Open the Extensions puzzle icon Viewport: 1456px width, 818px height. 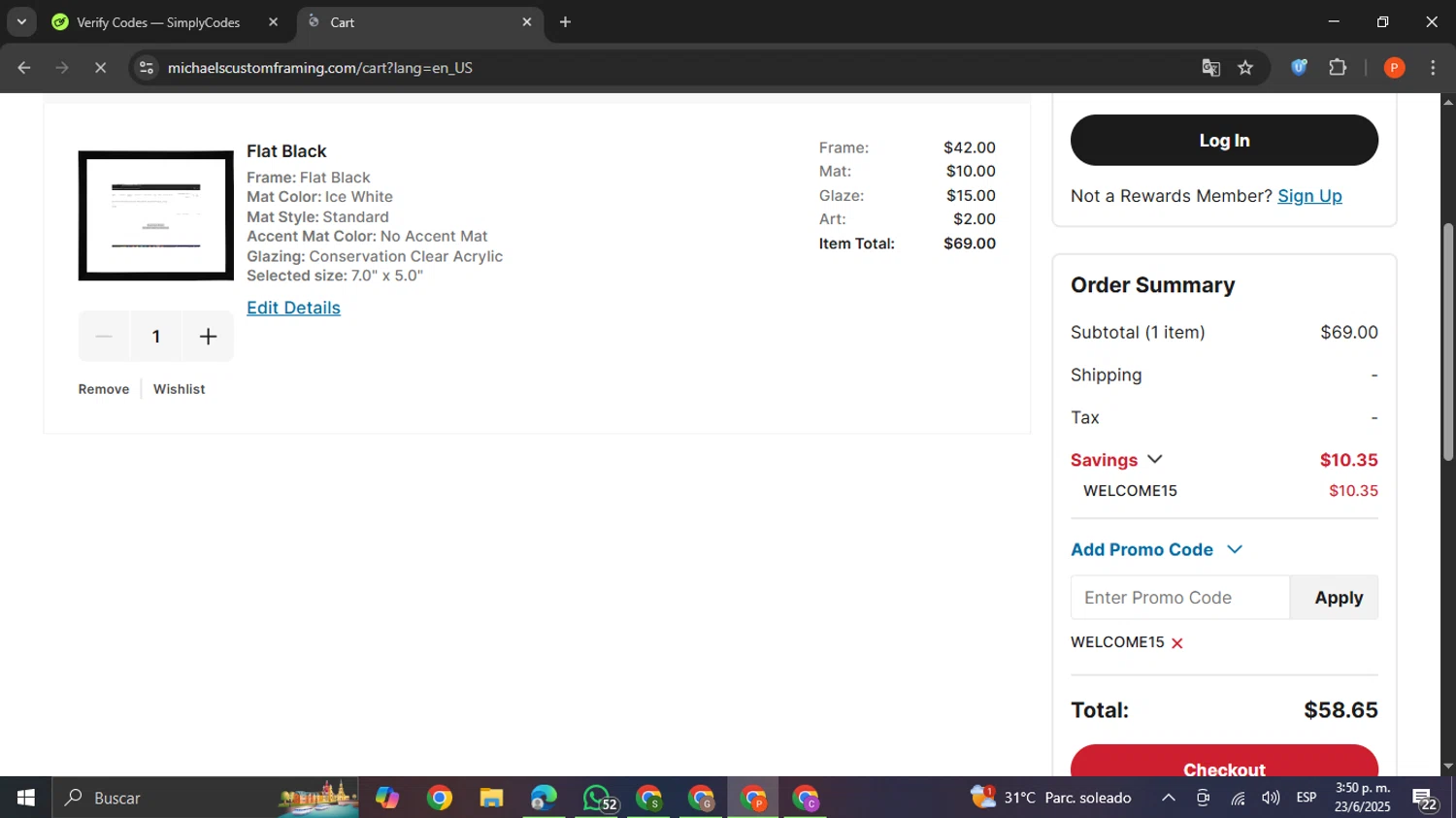click(1338, 67)
